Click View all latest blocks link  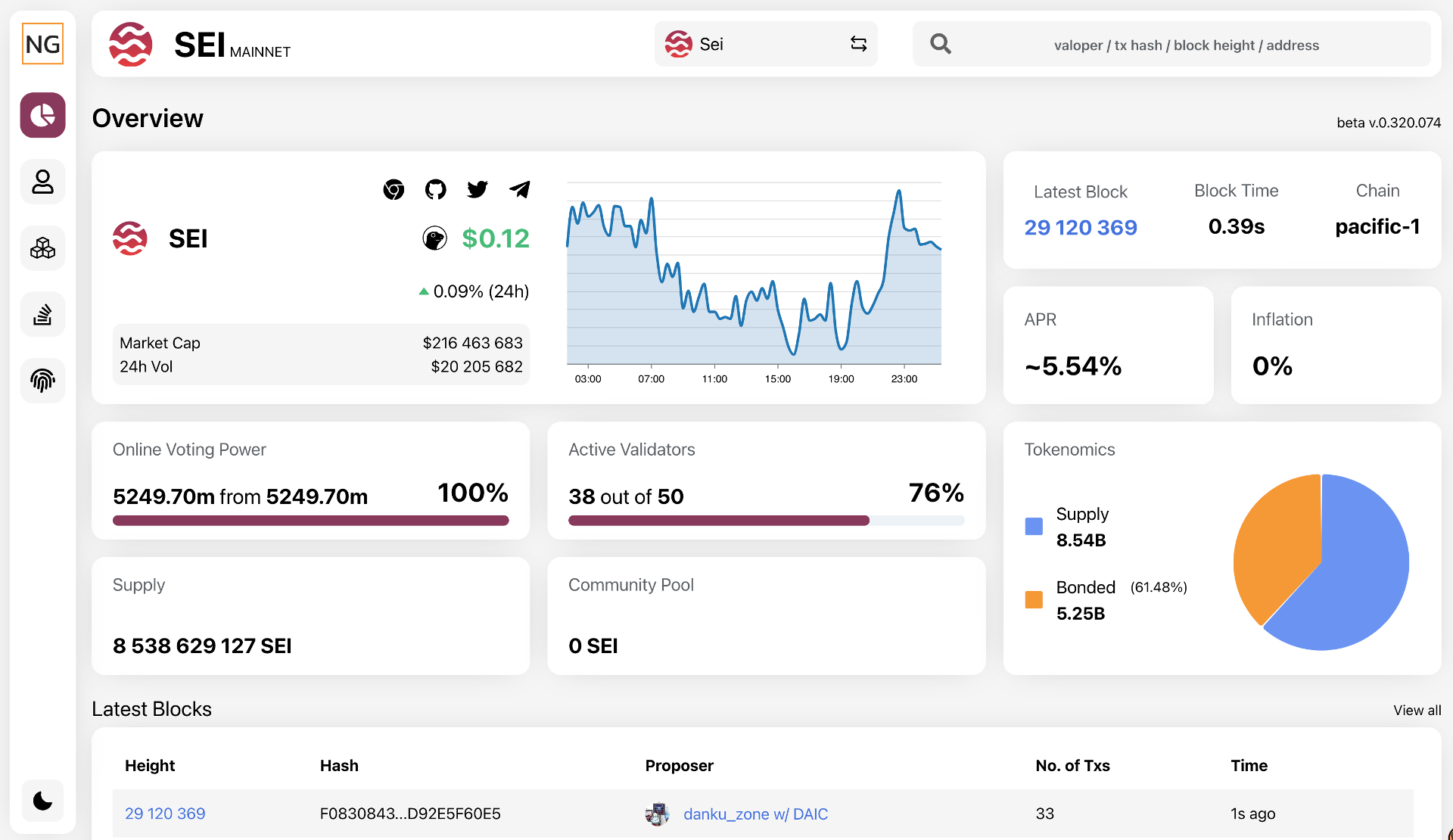1417,711
